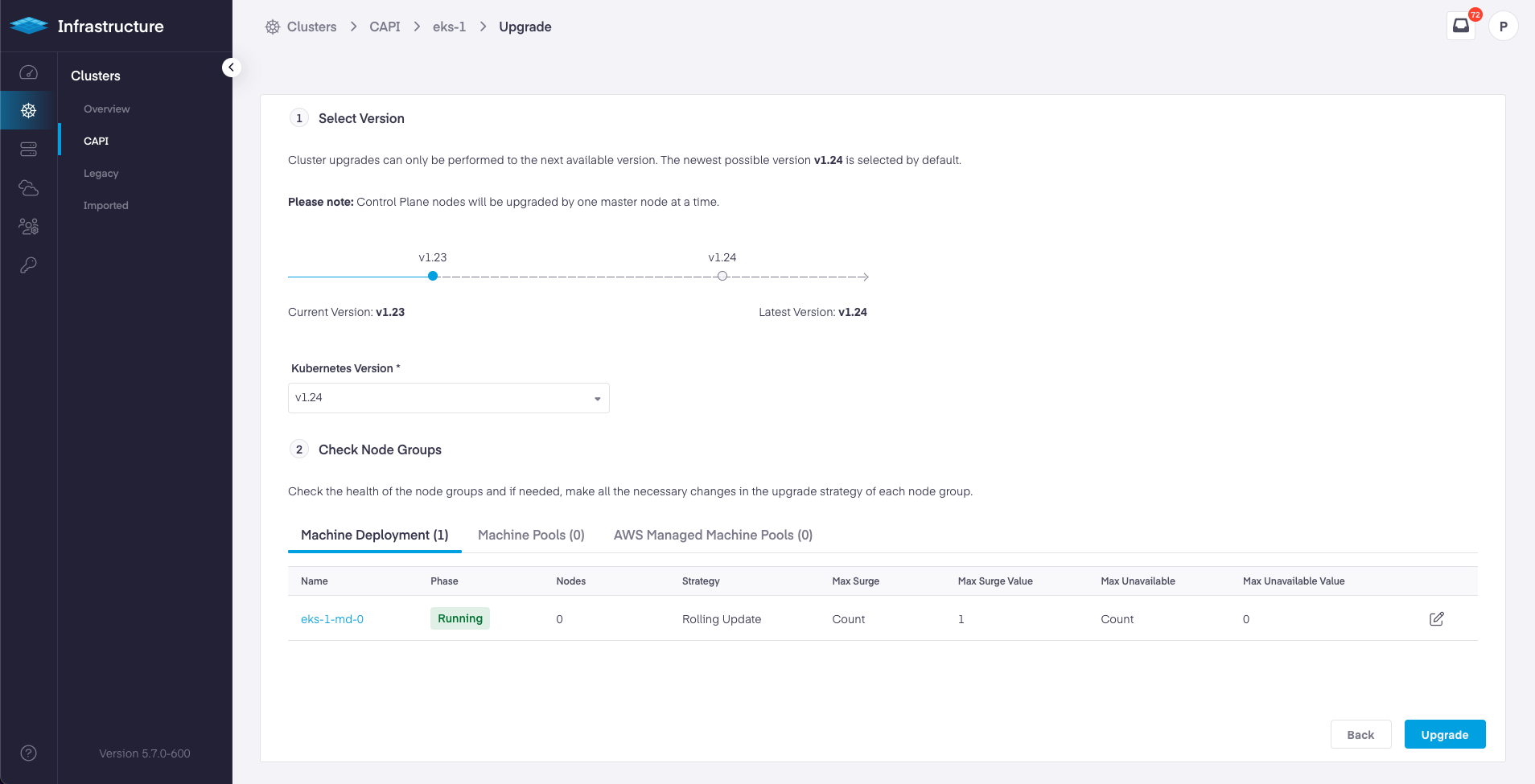Open the user profile avatar P
This screenshot has width=1535, height=784.
1503,27
